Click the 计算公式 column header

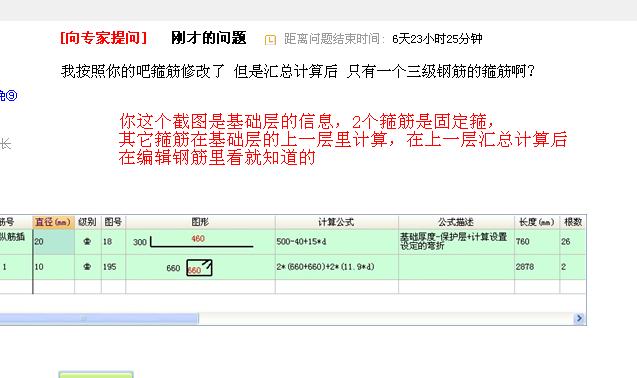click(x=336, y=222)
